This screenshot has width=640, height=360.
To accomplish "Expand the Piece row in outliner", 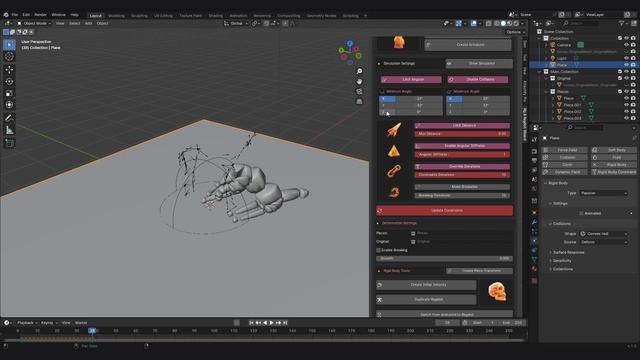I will click(x=553, y=98).
